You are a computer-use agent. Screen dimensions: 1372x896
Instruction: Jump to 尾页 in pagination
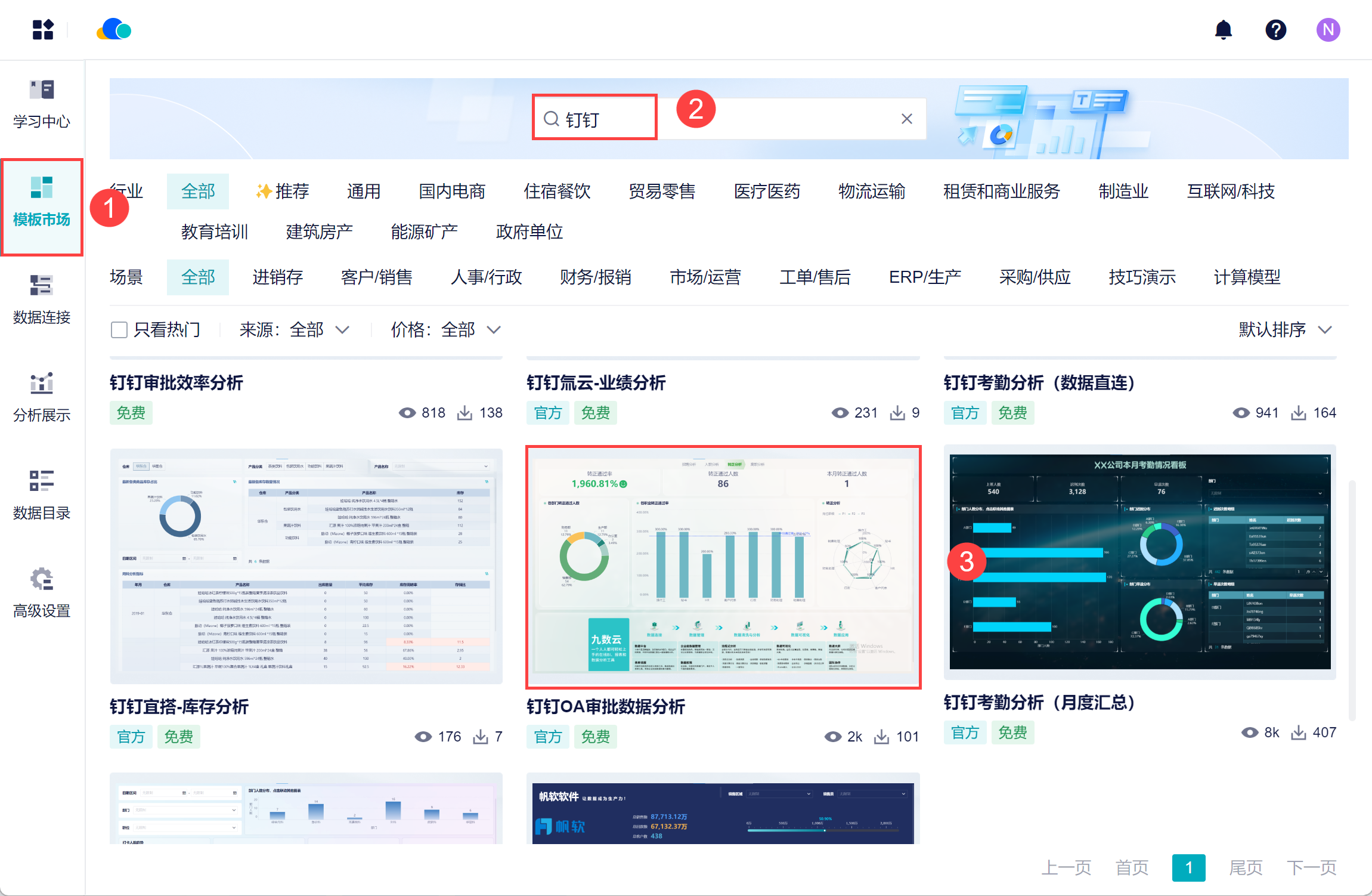[1246, 867]
